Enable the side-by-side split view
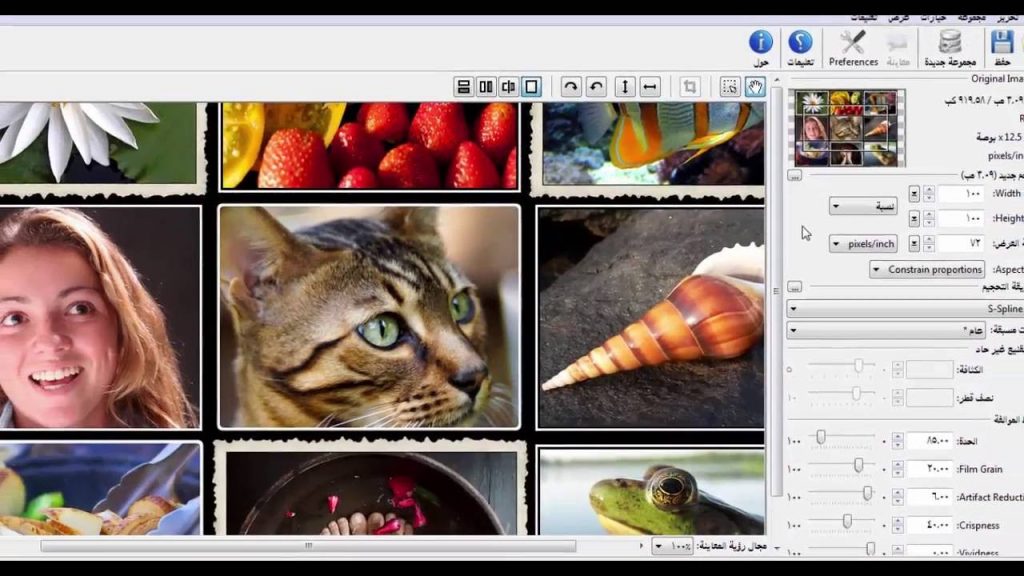This screenshot has height=576, width=1024. (x=484, y=87)
